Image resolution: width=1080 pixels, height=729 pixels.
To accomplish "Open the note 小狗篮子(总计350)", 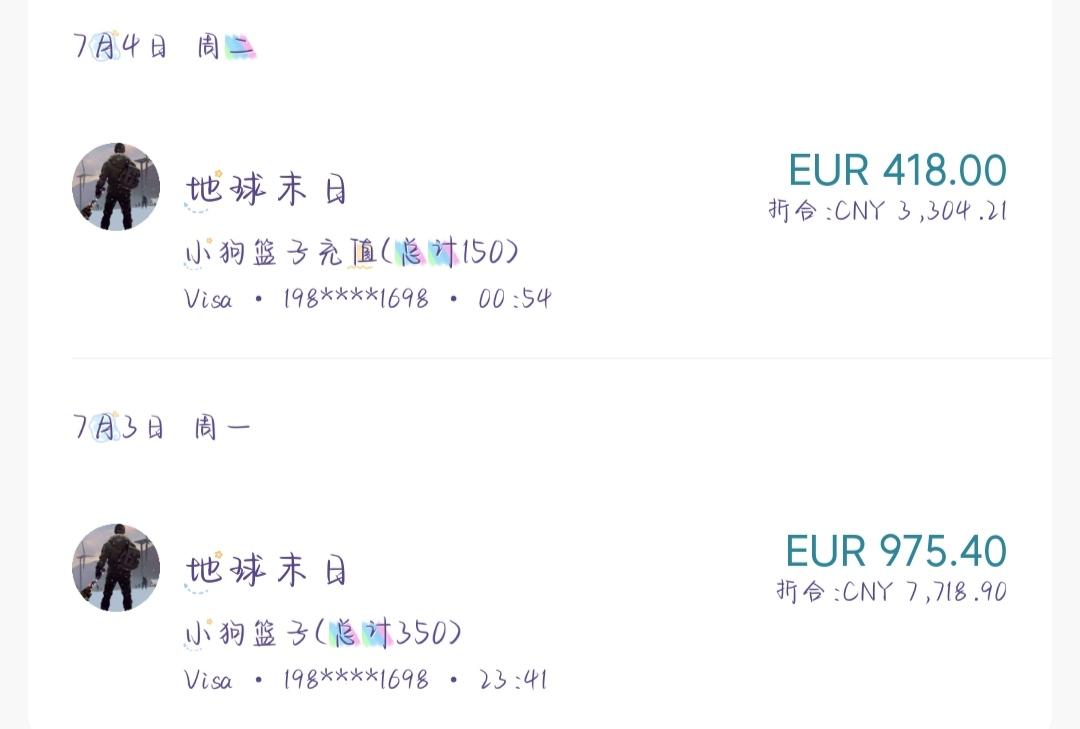I will [322, 633].
